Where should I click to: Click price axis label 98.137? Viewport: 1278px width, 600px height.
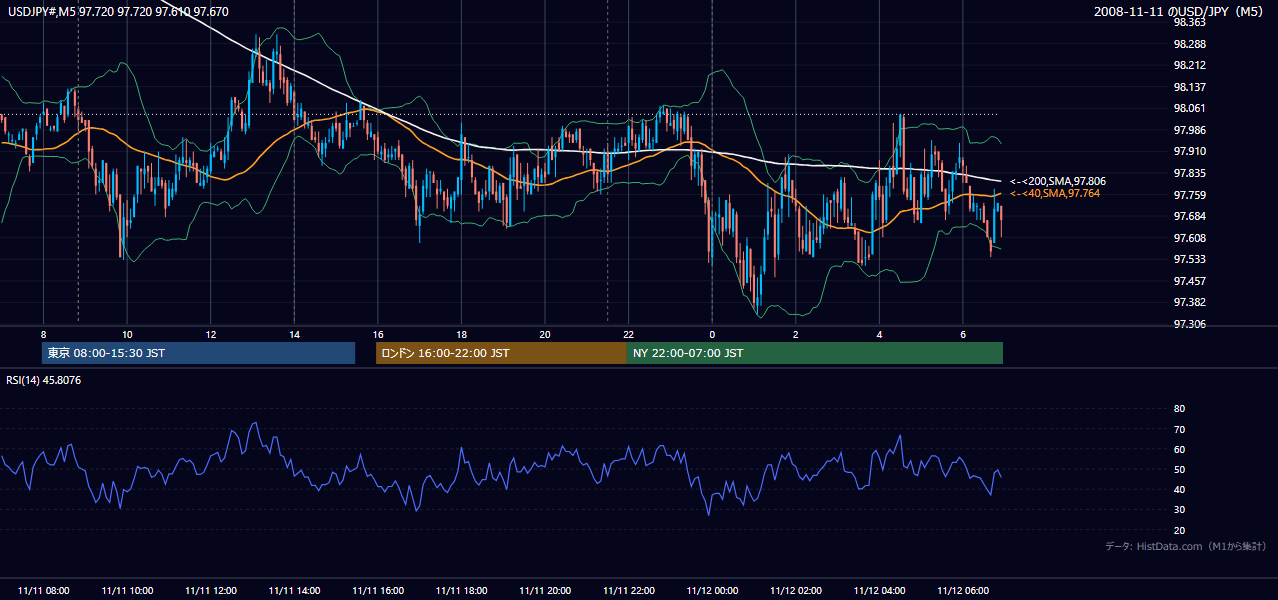pyautogui.click(x=1189, y=87)
